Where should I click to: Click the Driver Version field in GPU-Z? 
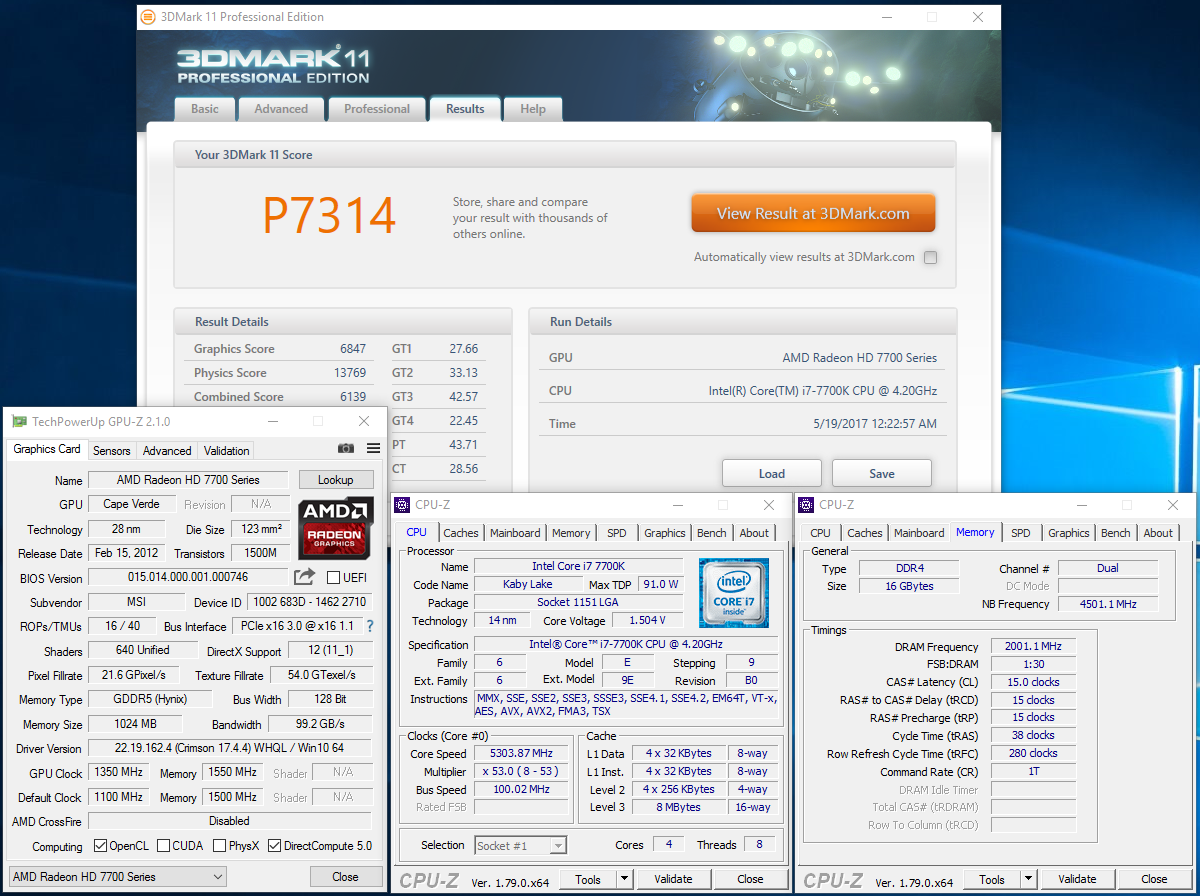[229, 748]
